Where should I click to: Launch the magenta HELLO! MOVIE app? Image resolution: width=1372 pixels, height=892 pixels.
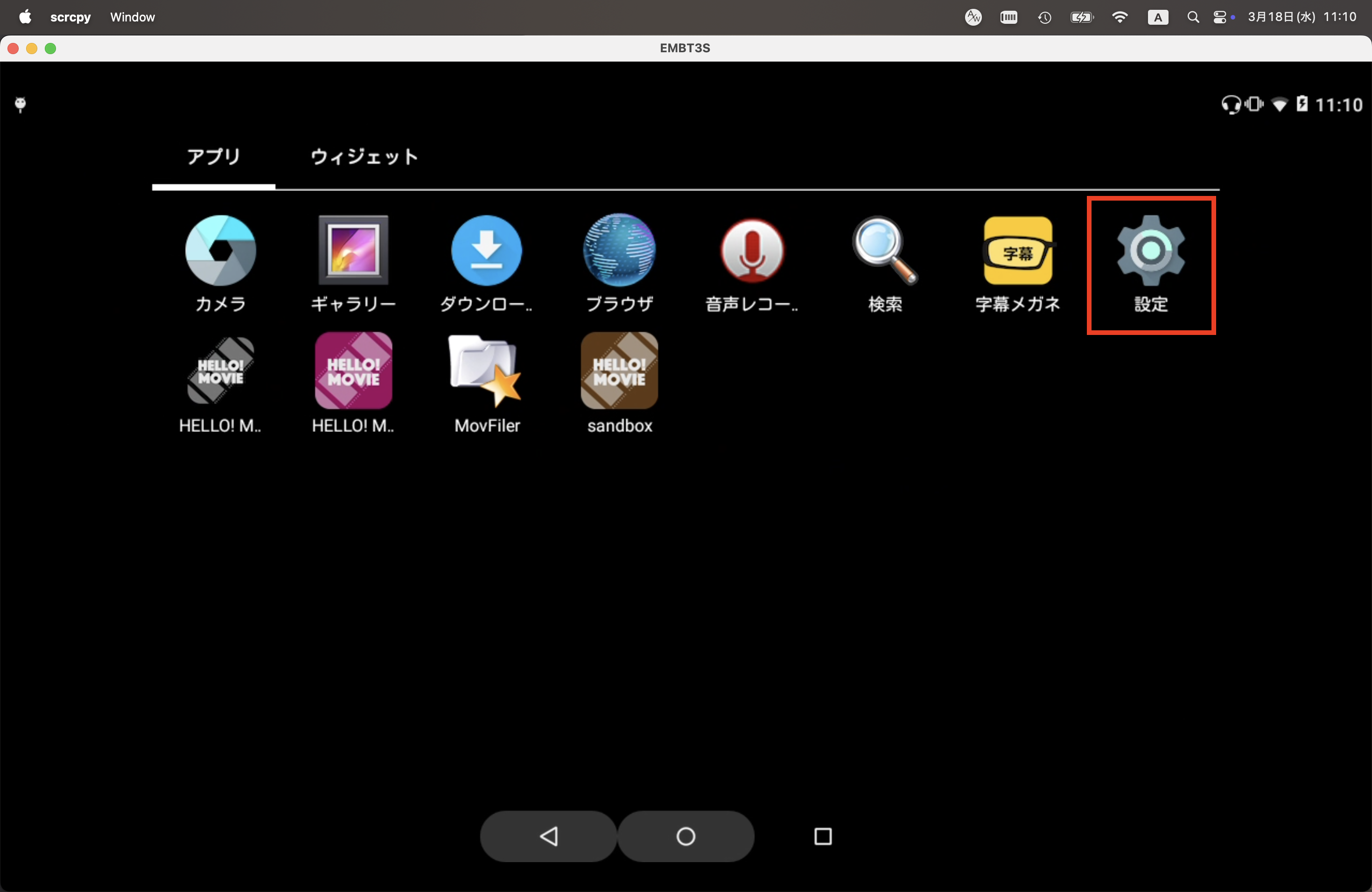tap(353, 371)
